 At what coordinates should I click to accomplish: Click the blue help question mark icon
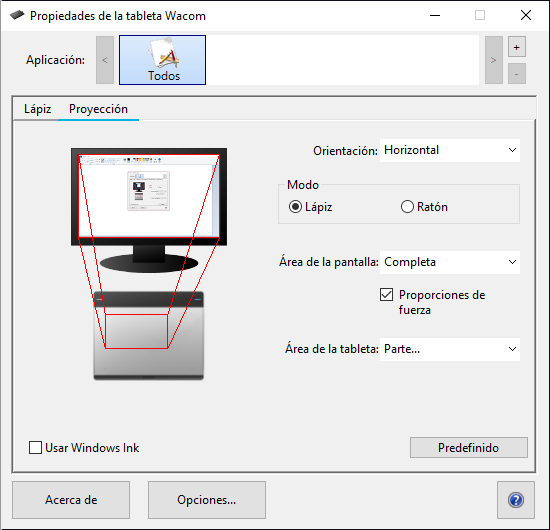[x=516, y=500]
